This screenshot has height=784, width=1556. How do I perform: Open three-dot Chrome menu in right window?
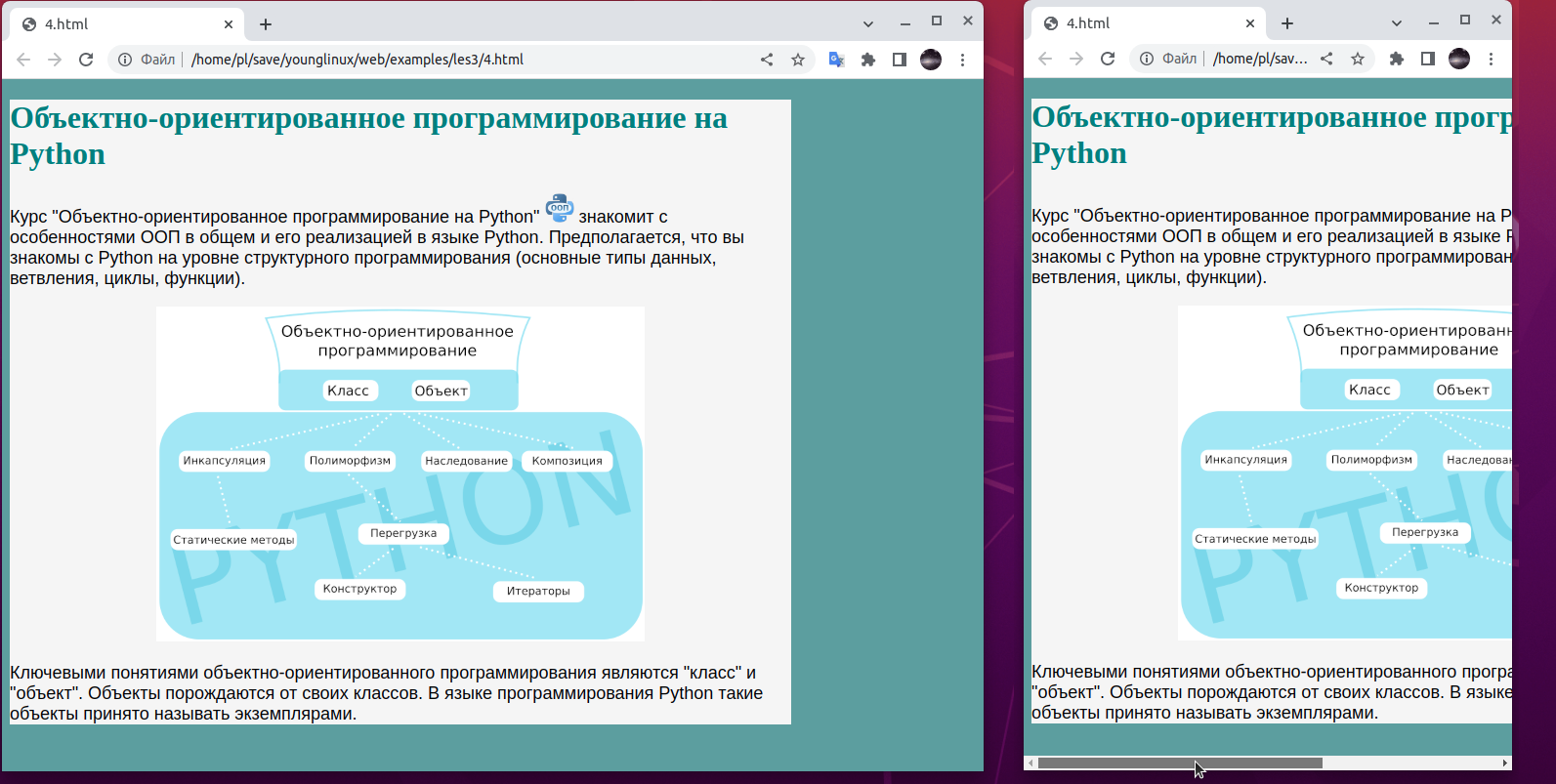1491,59
